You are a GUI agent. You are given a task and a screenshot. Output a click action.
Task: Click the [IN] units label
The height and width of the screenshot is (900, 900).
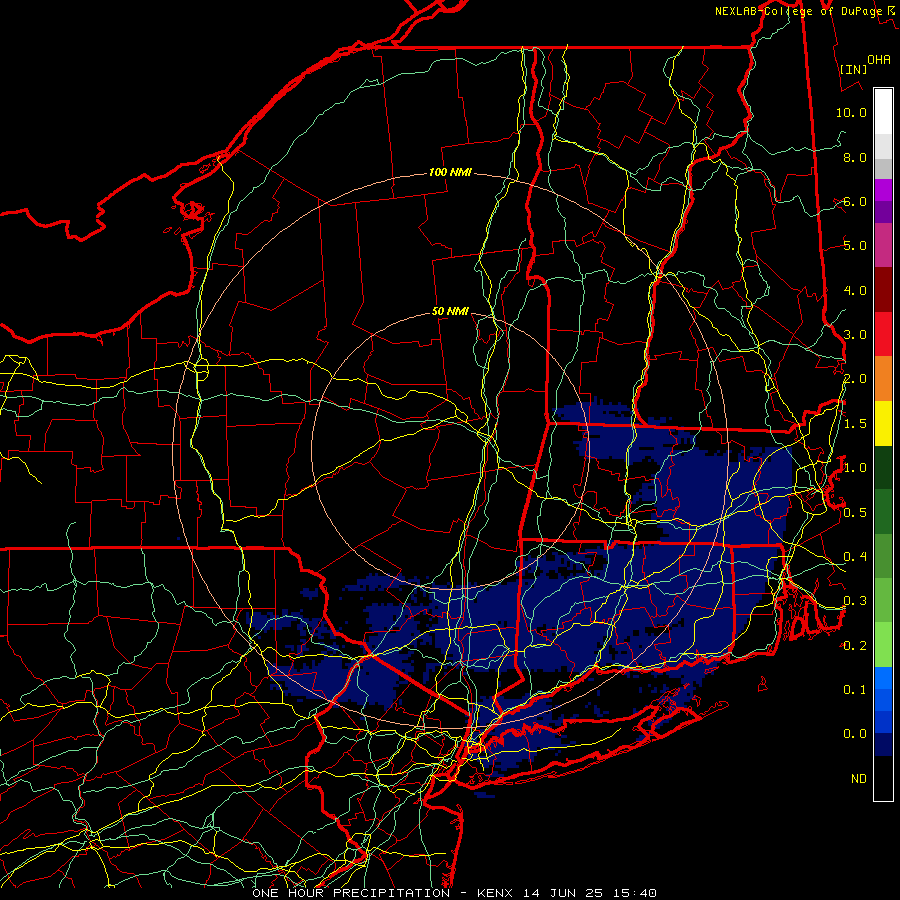click(854, 69)
